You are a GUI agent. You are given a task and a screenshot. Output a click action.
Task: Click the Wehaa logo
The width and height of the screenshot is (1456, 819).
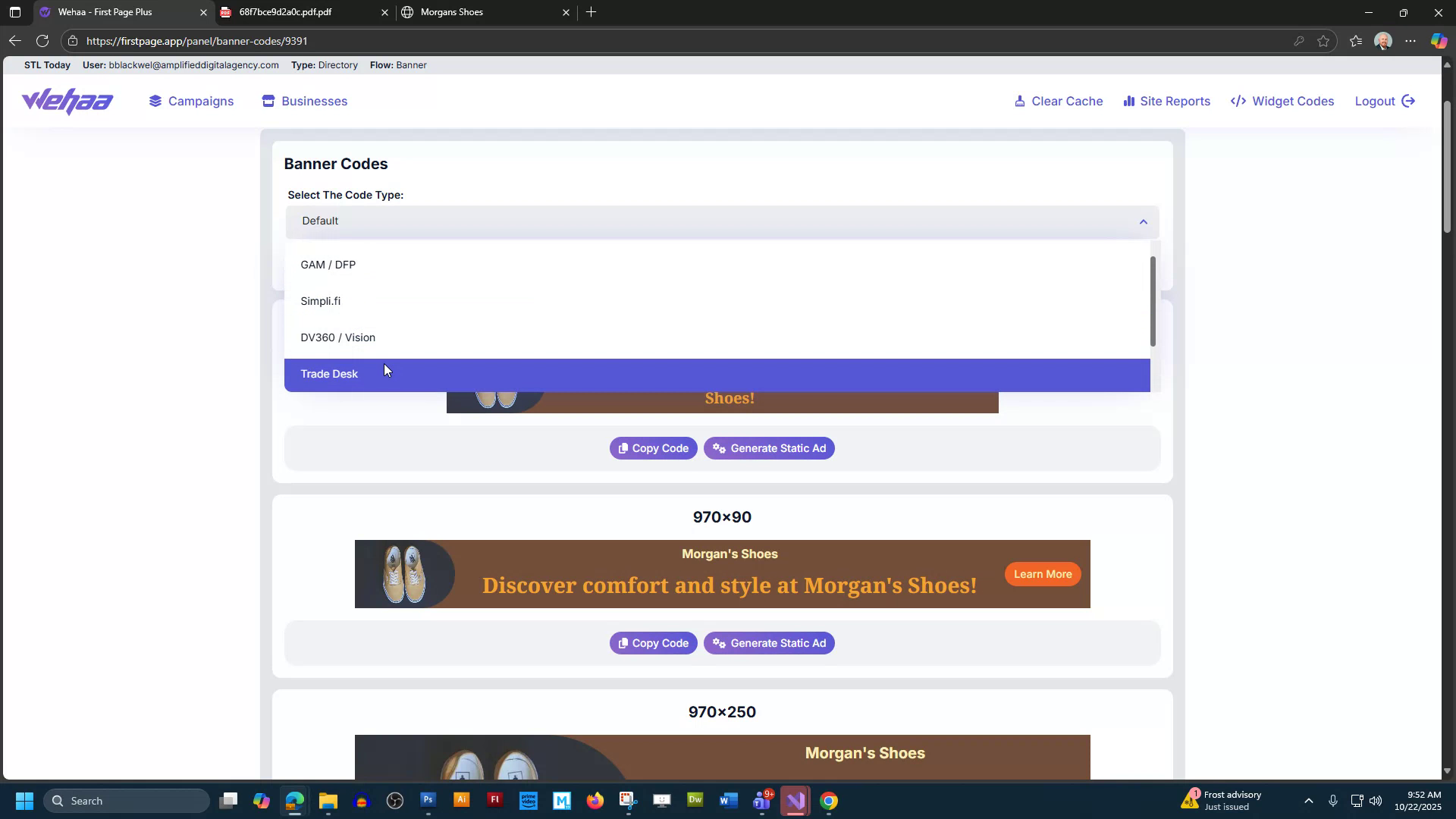pyautogui.click(x=67, y=101)
